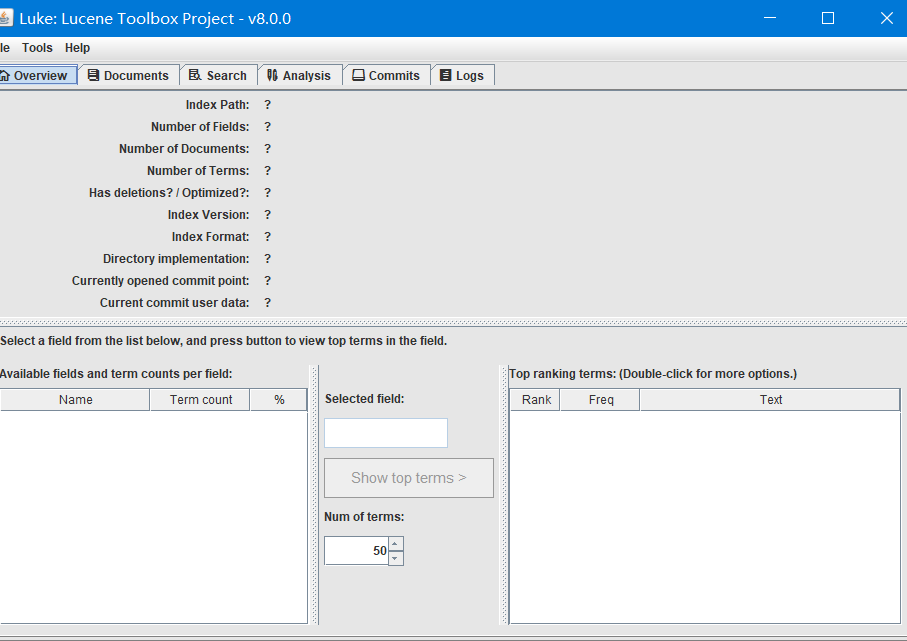The image size is (907, 641).
Task: Click the Index Format label
Action: pyautogui.click(x=211, y=237)
